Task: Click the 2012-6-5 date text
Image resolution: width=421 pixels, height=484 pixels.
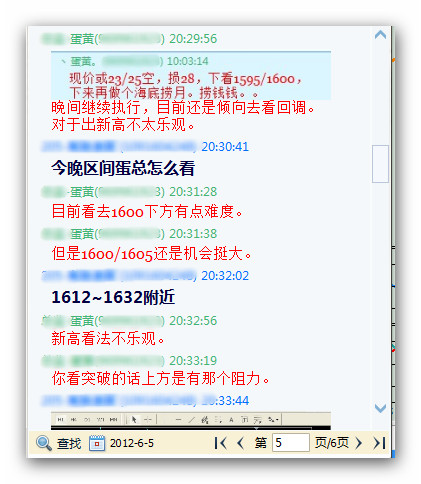Action: [132, 443]
